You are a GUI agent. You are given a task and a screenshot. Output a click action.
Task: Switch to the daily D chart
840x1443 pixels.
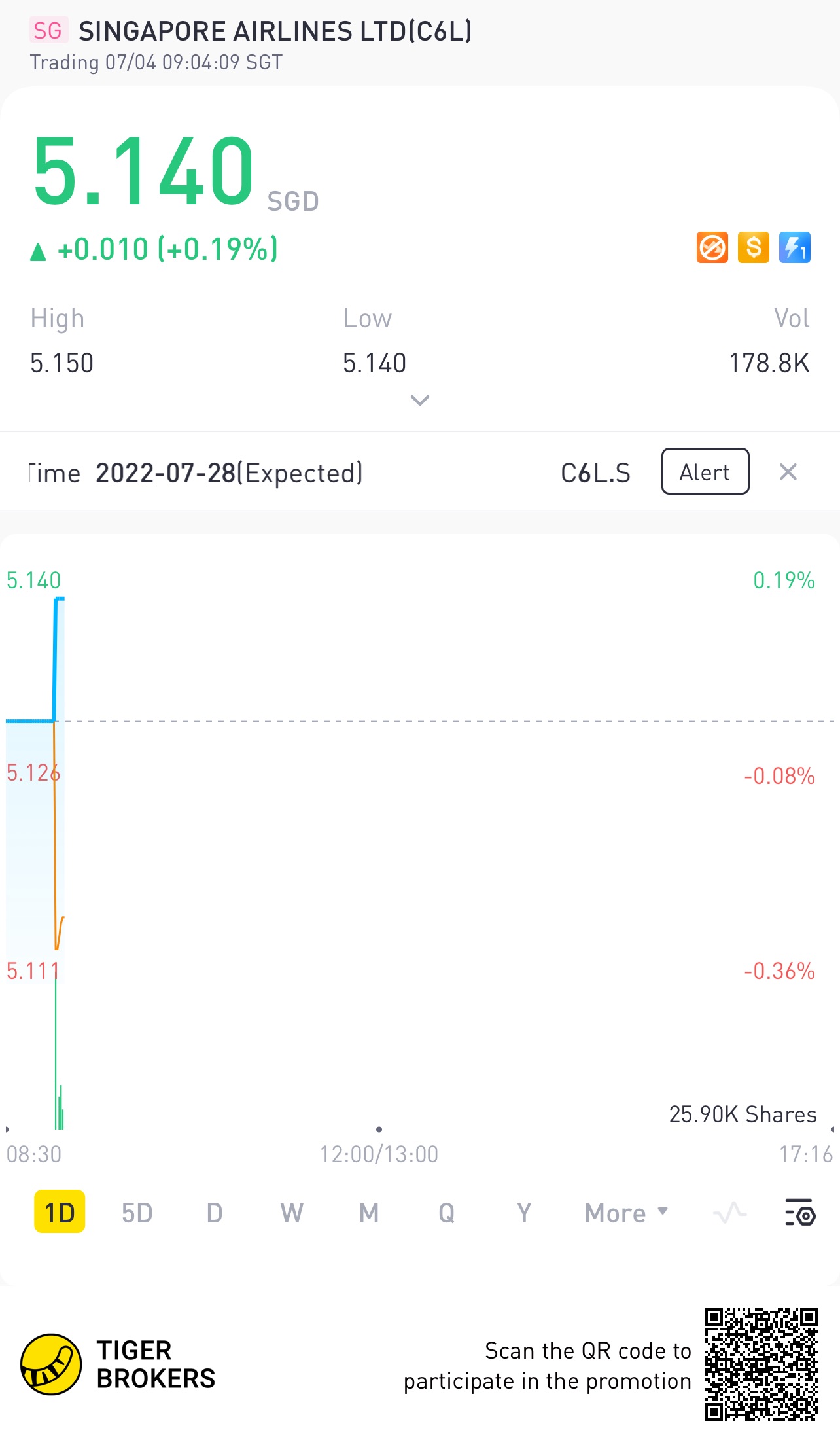coord(214,1213)
